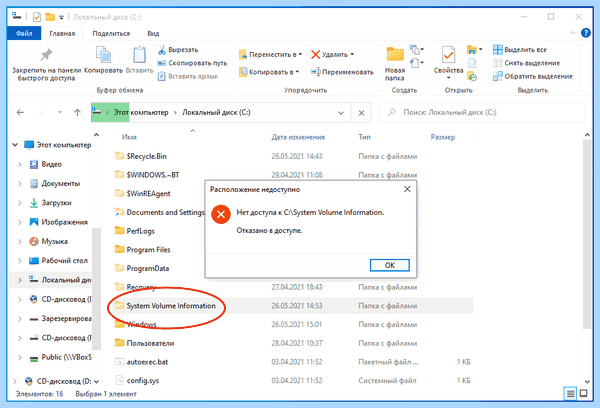Click the address bar refresh/stop X button
The width and height of the screenshot is (600, 408).
[x=361, y=113]
